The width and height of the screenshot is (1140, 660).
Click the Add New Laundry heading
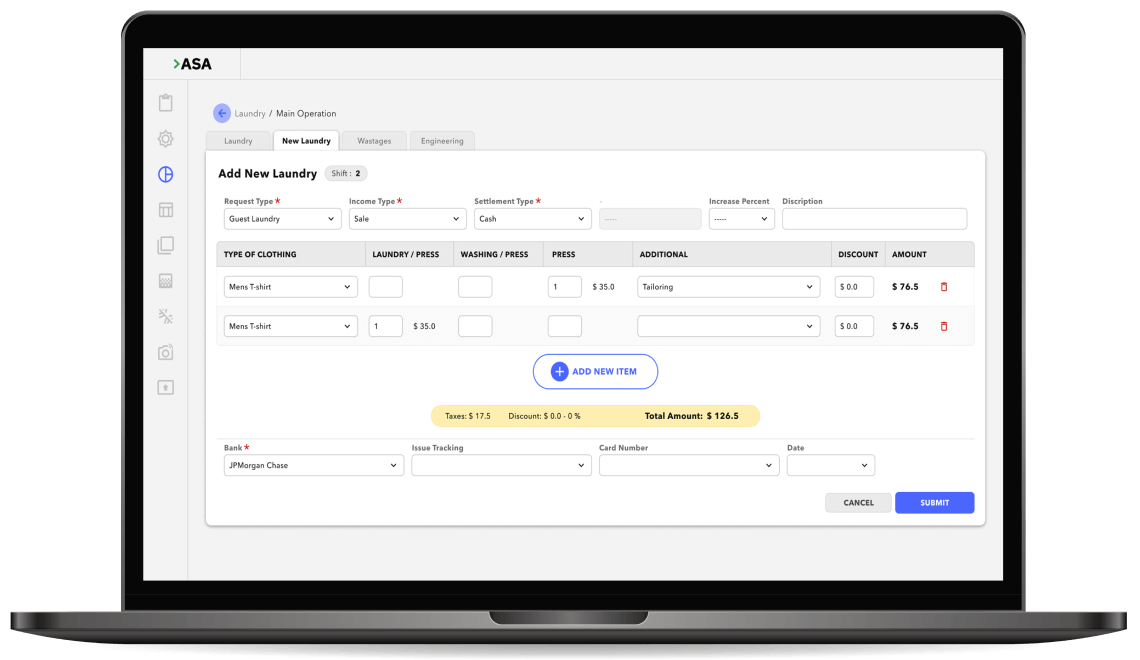pos(268,174)
